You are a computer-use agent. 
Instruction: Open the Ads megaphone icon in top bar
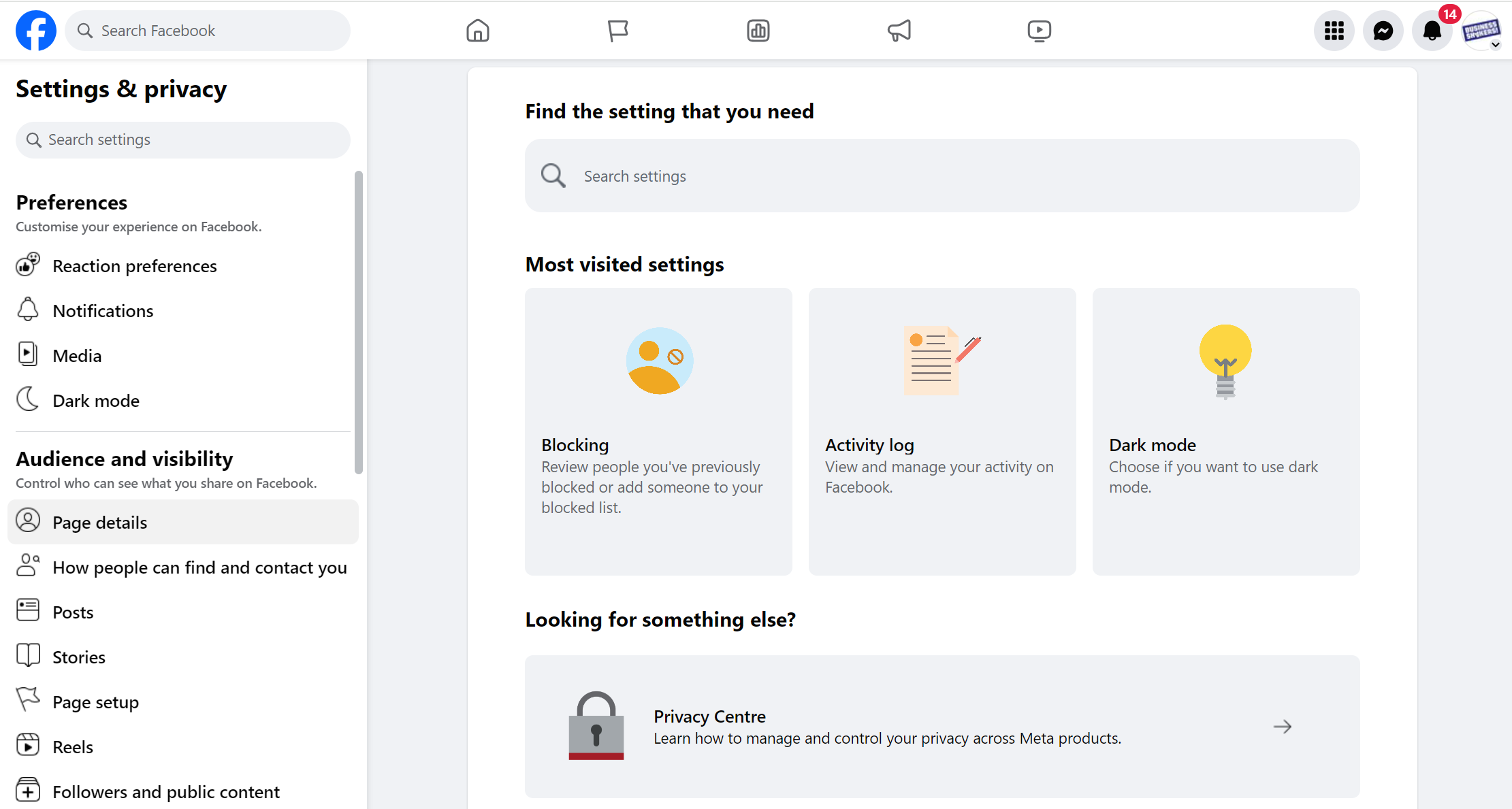(899, 31)
